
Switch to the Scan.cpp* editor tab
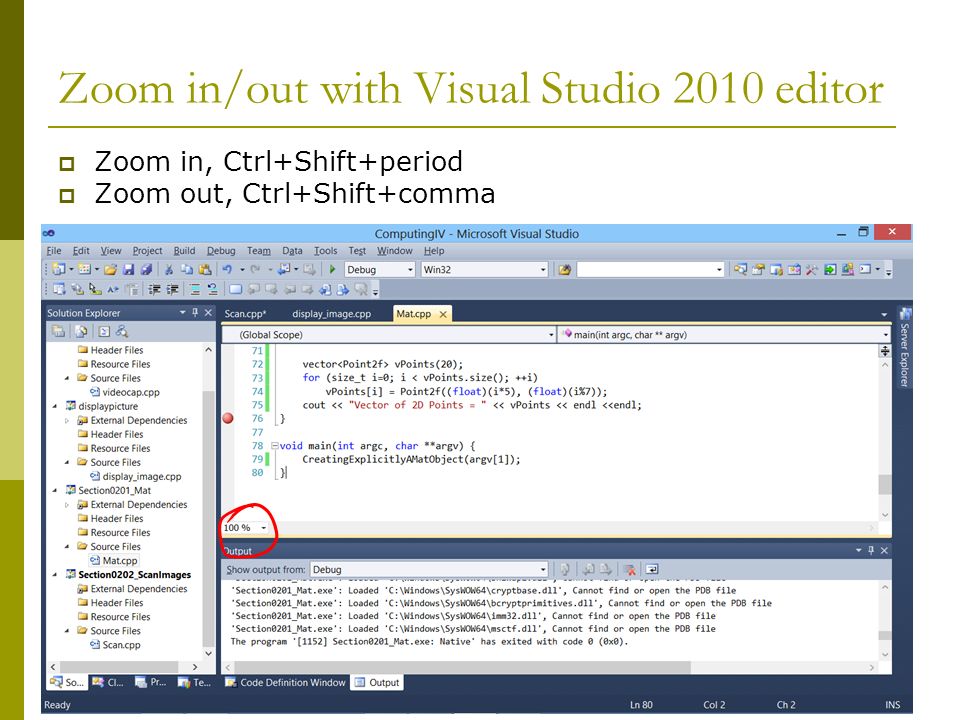pos(245,313)
